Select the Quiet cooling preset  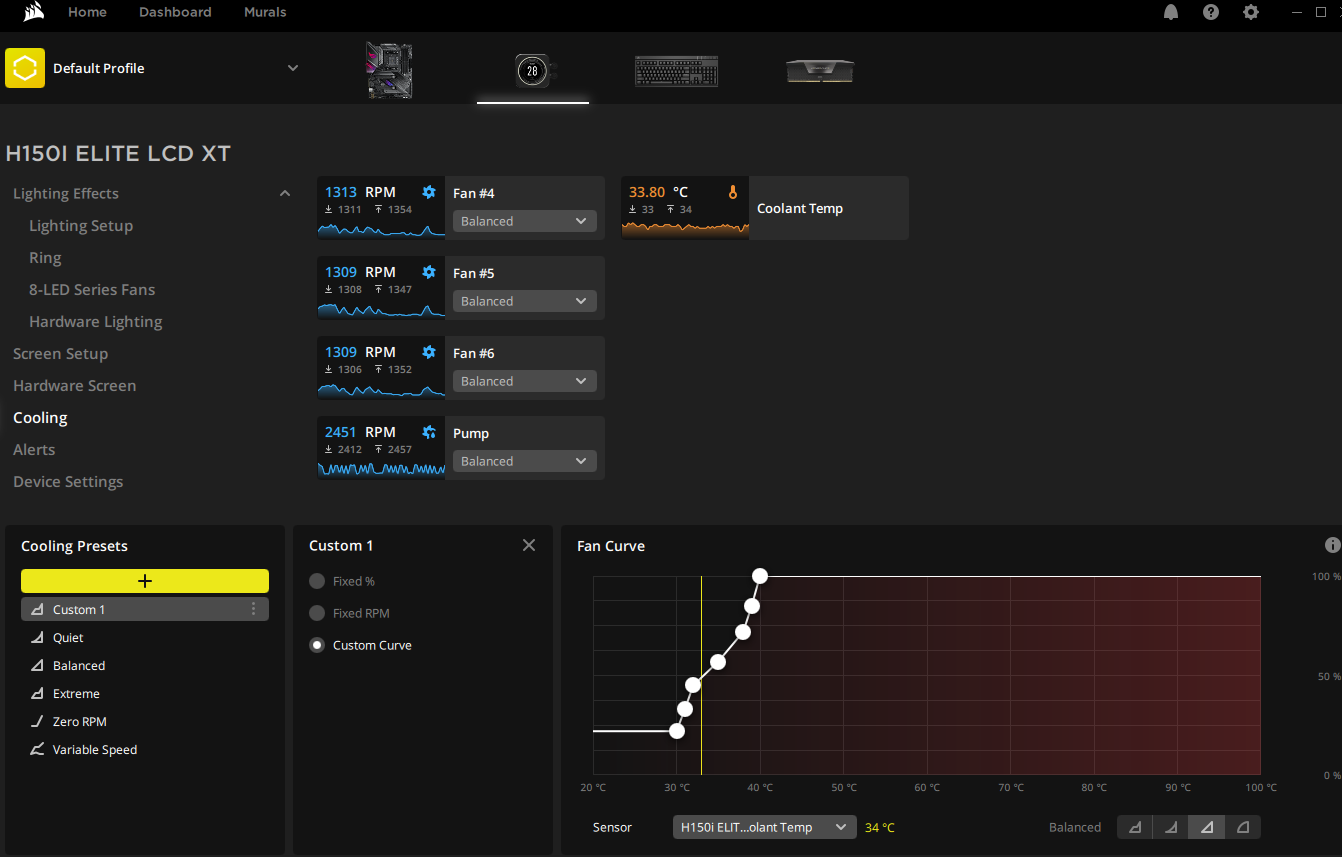[x=145, y=637]
